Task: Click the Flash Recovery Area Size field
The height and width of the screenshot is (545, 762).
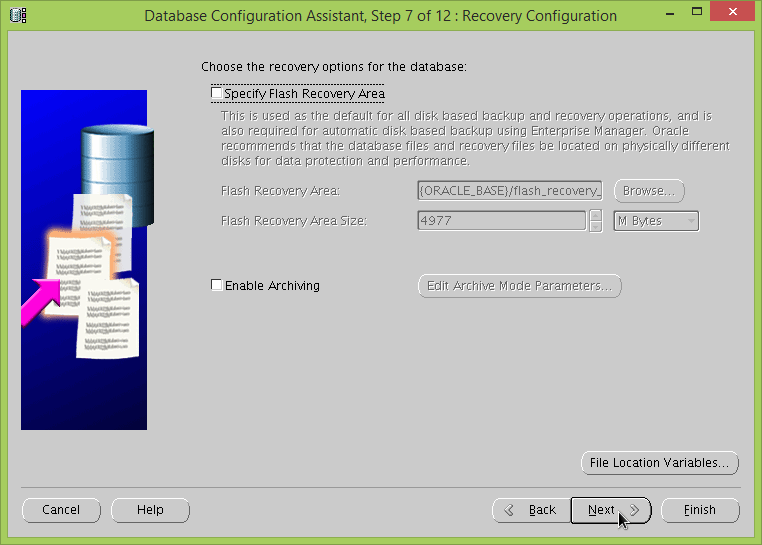Action: (501, 221)
